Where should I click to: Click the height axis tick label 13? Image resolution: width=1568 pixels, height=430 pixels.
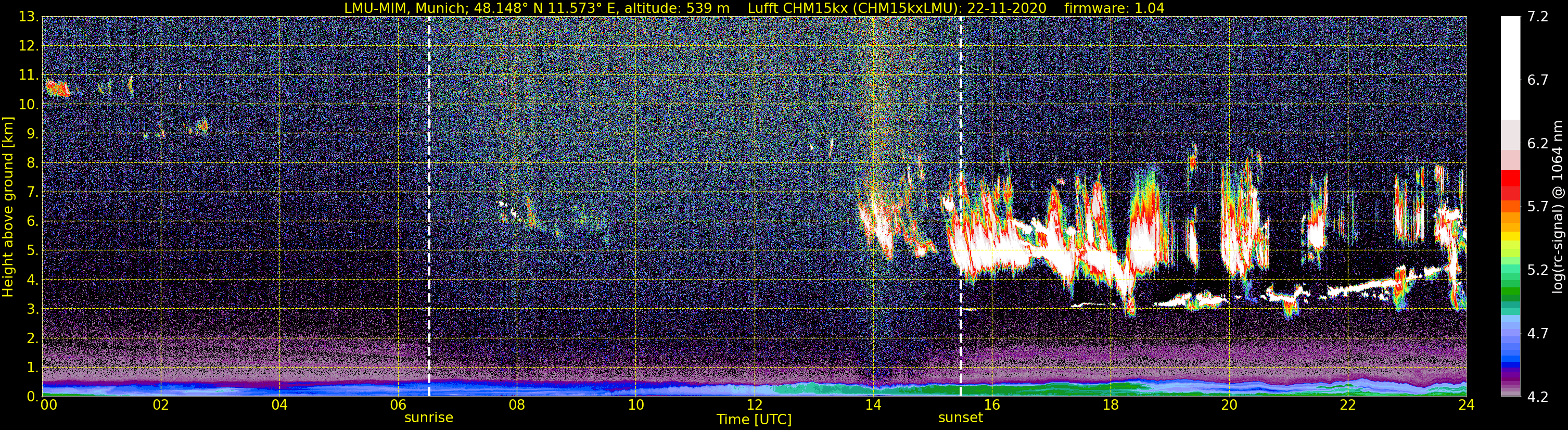click(x=28, y=17)
